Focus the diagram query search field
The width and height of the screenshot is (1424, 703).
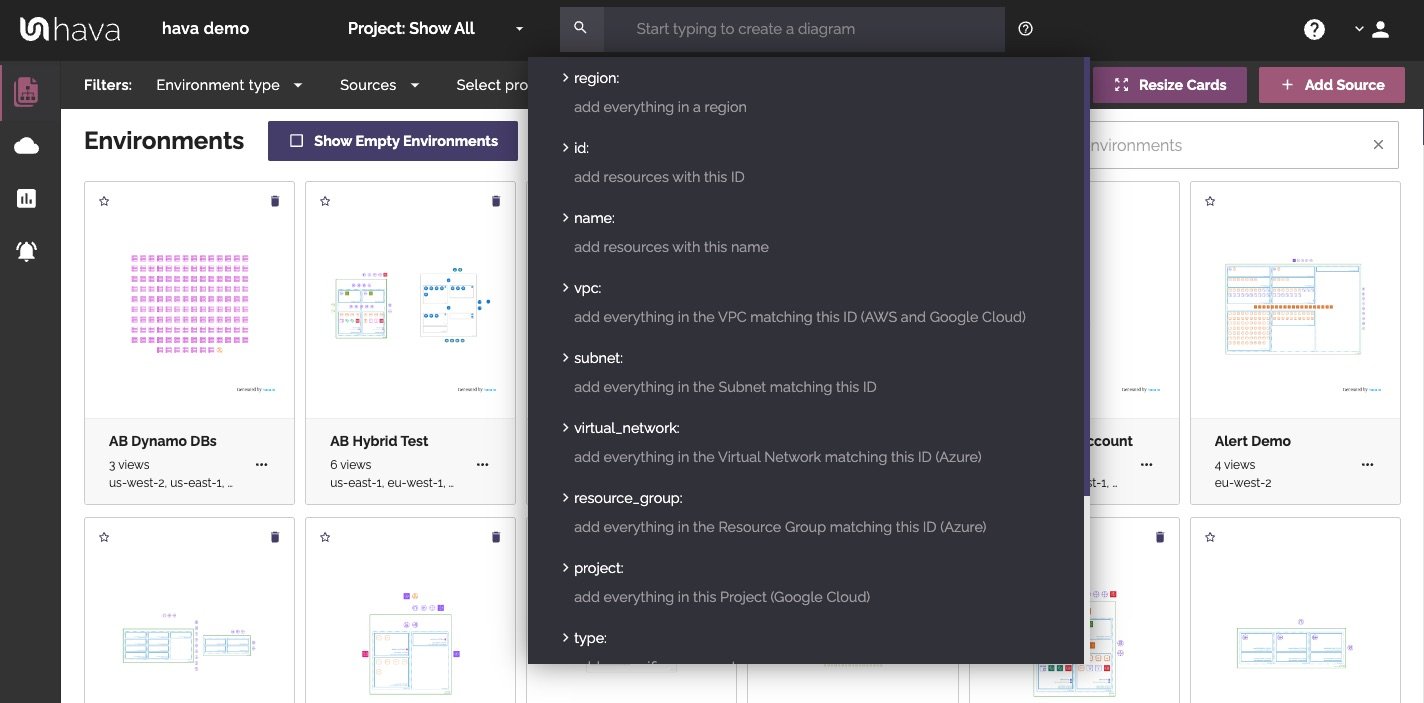point(804,29)
